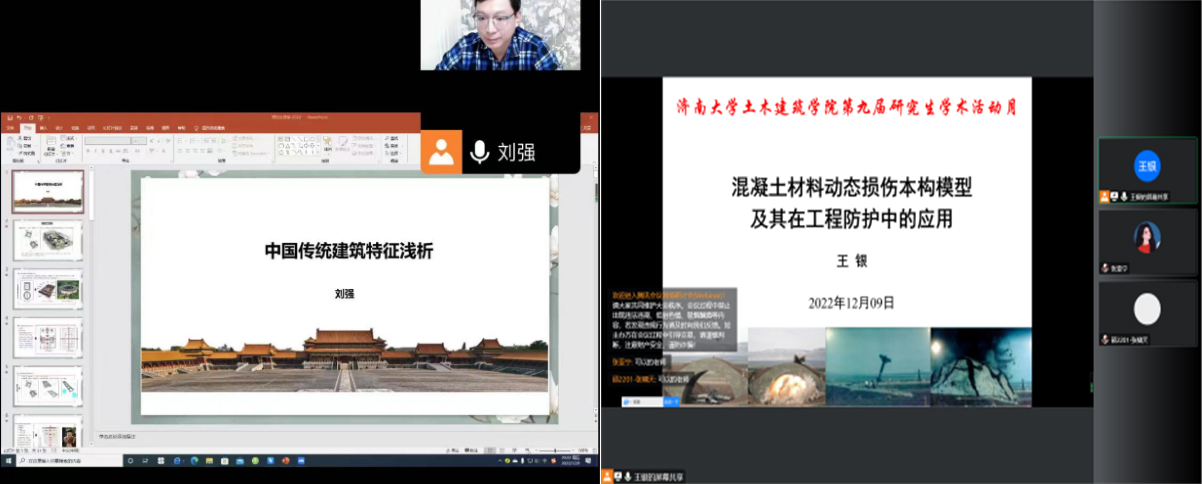Click the Paste icon in the ribbon
This screenshot has height=484, width=1202.
11,144
